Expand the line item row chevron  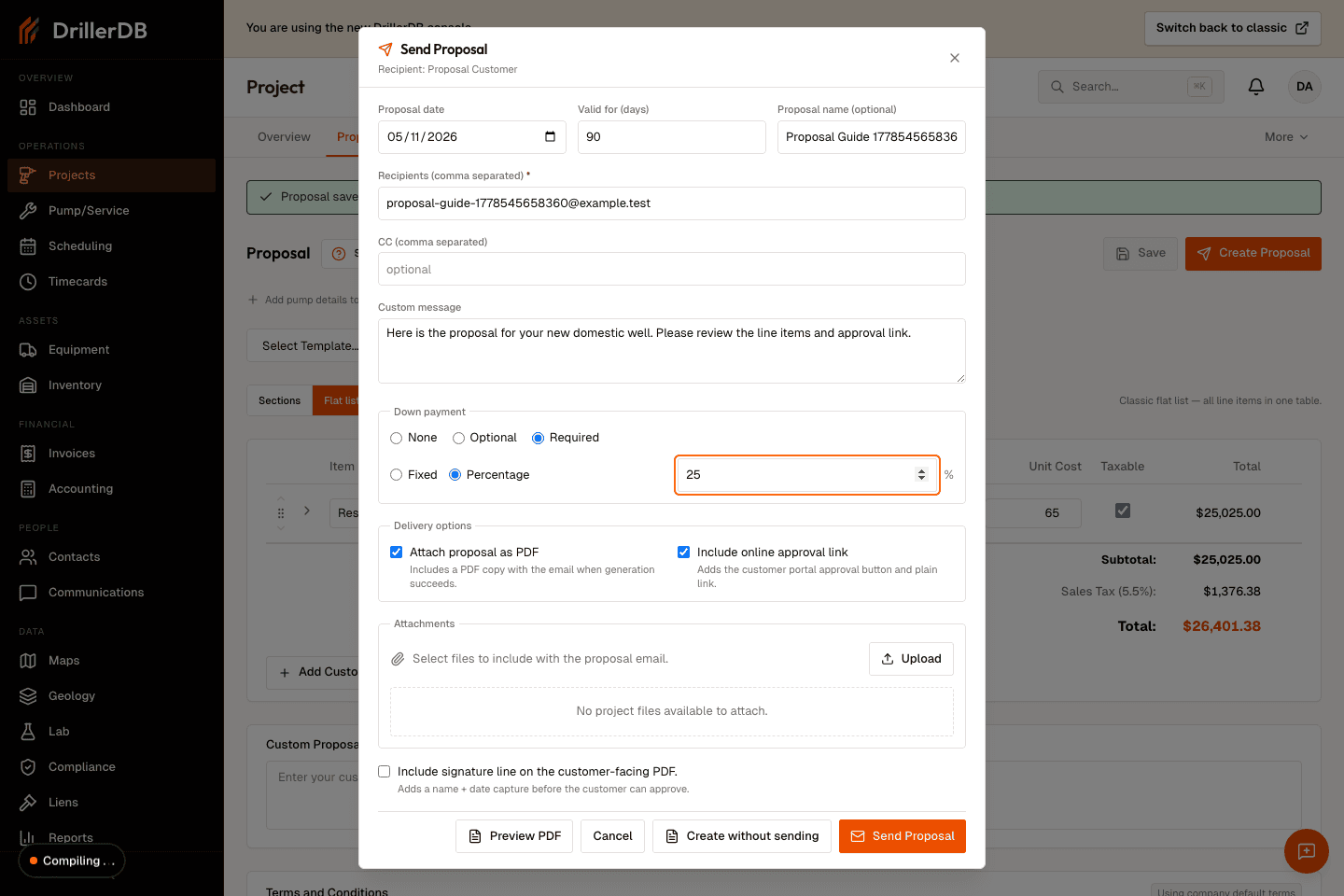click(x=306, y=511)
